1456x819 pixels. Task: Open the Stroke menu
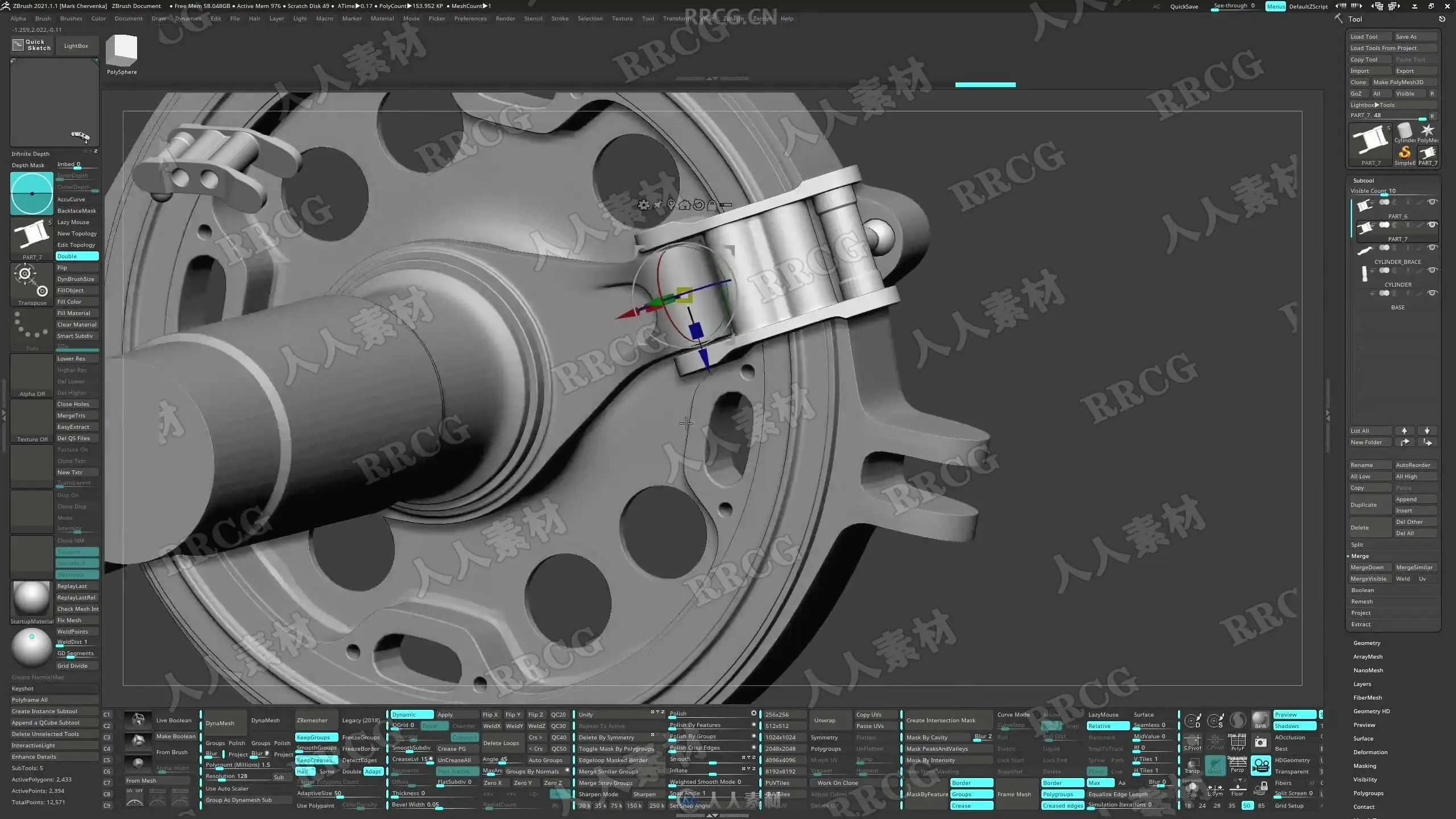560,19
